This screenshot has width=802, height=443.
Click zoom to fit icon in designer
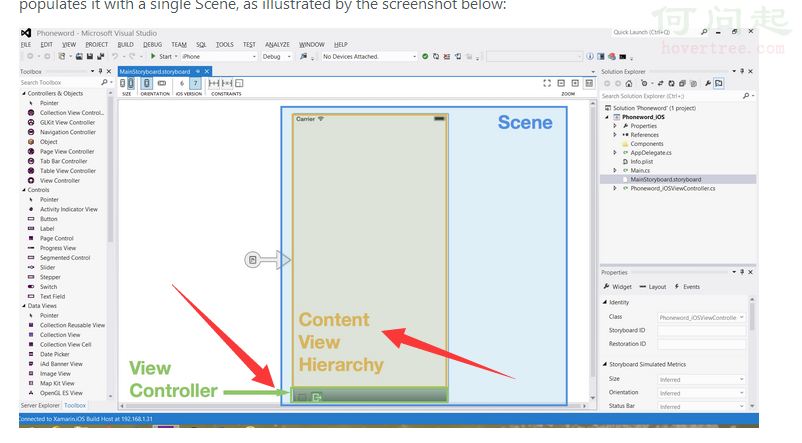[x=548, y=83]
